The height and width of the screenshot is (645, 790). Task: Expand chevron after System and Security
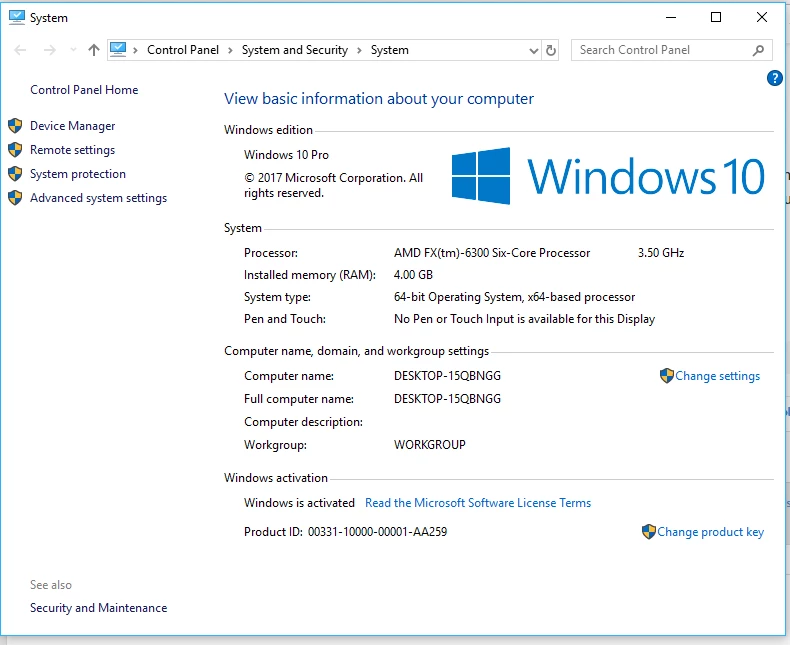pos(359,50)
